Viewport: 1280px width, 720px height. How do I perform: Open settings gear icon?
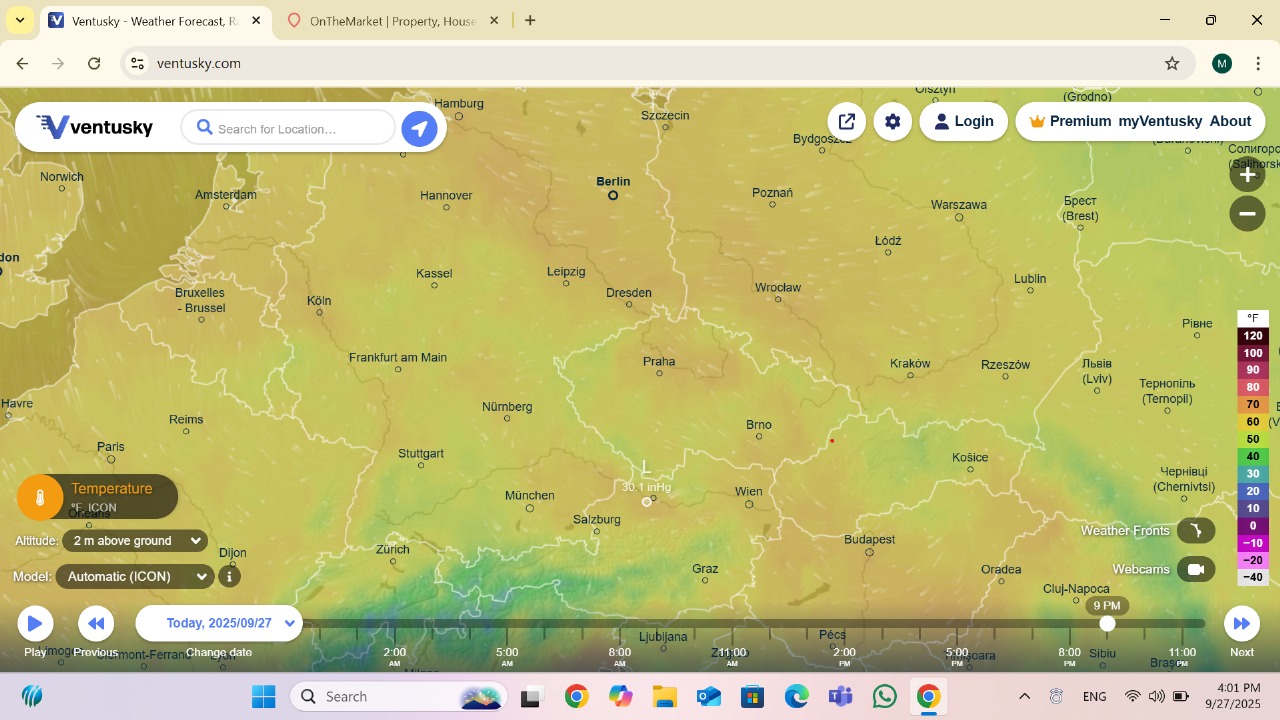(x=893, y=122)
